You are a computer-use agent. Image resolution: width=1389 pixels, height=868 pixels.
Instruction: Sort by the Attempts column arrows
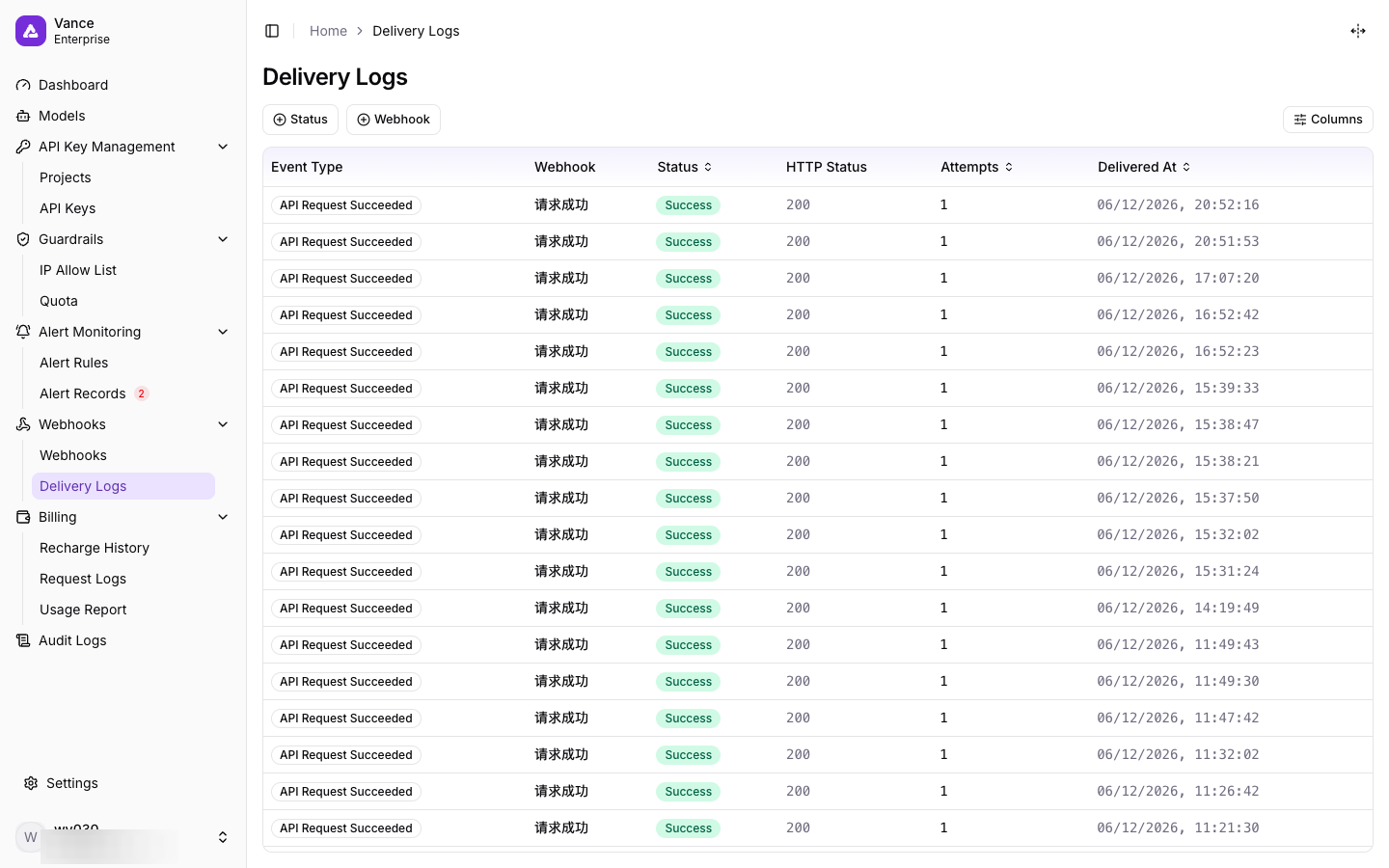[1009, 167]
